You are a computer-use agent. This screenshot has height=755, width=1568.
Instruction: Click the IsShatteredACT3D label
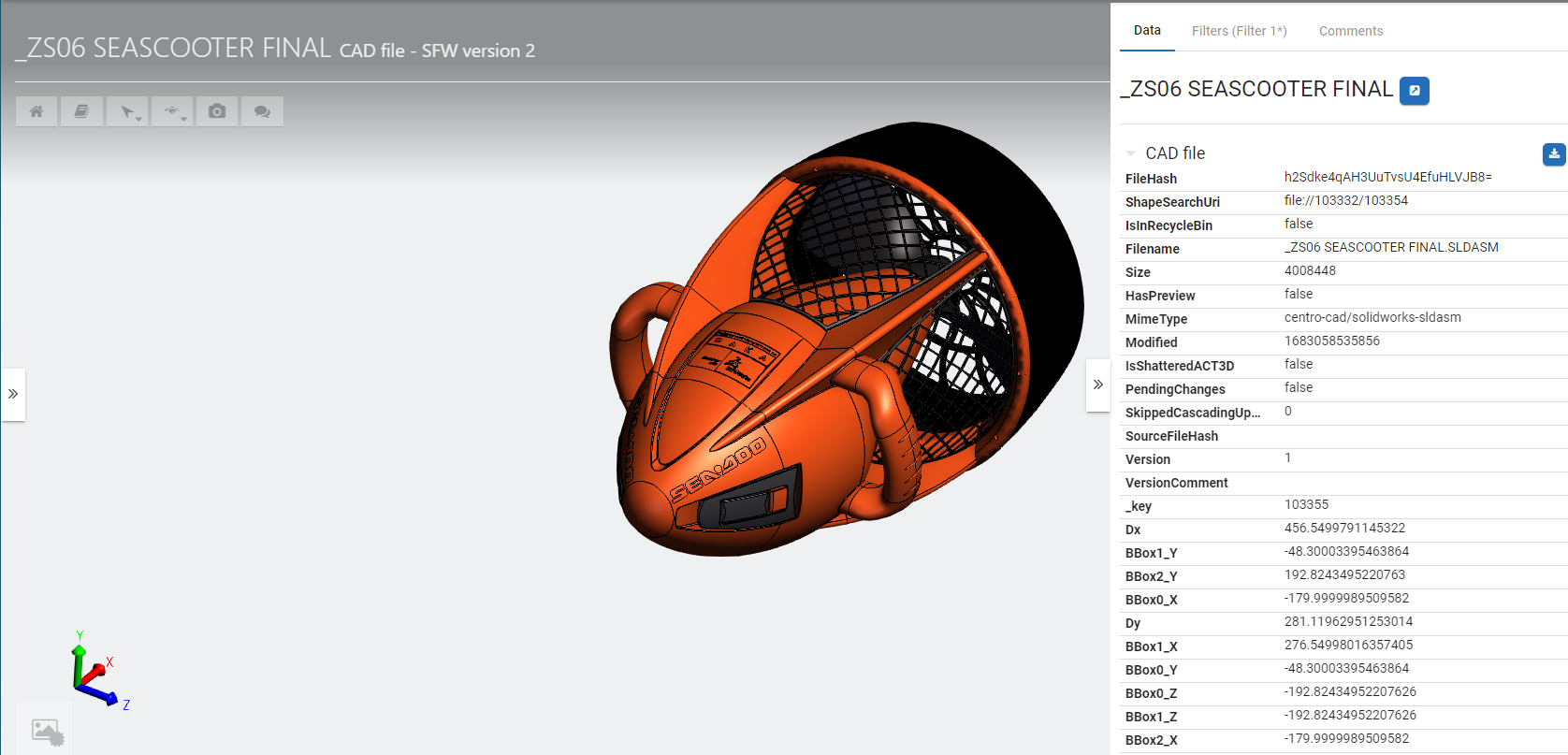pos(1180,366)
